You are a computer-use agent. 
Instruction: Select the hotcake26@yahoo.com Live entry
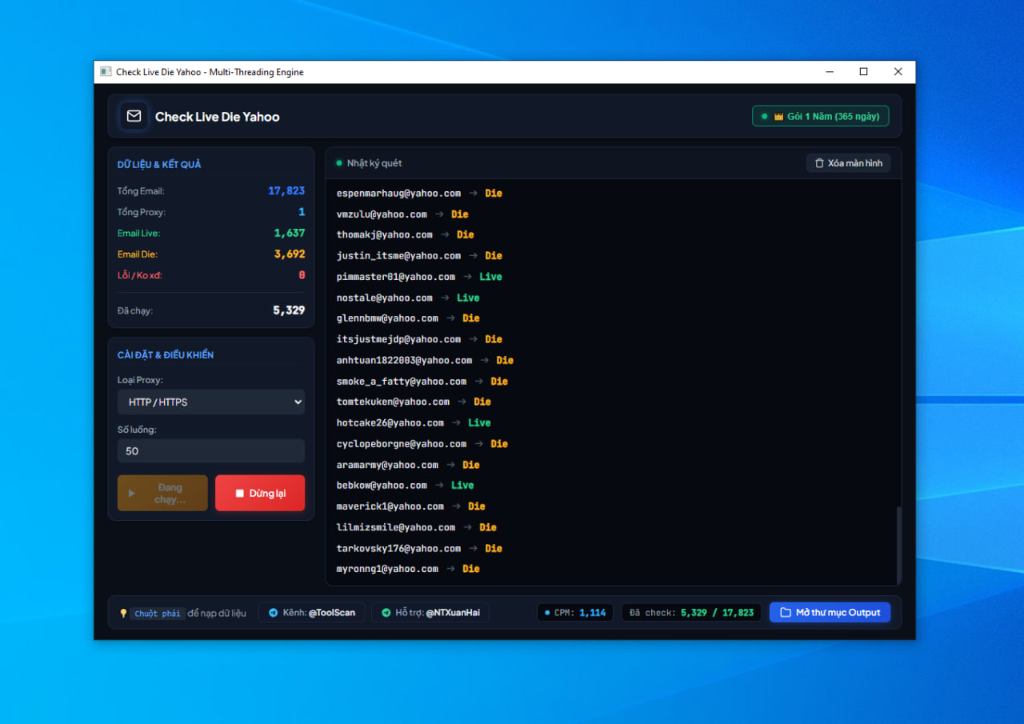[413, 422]
